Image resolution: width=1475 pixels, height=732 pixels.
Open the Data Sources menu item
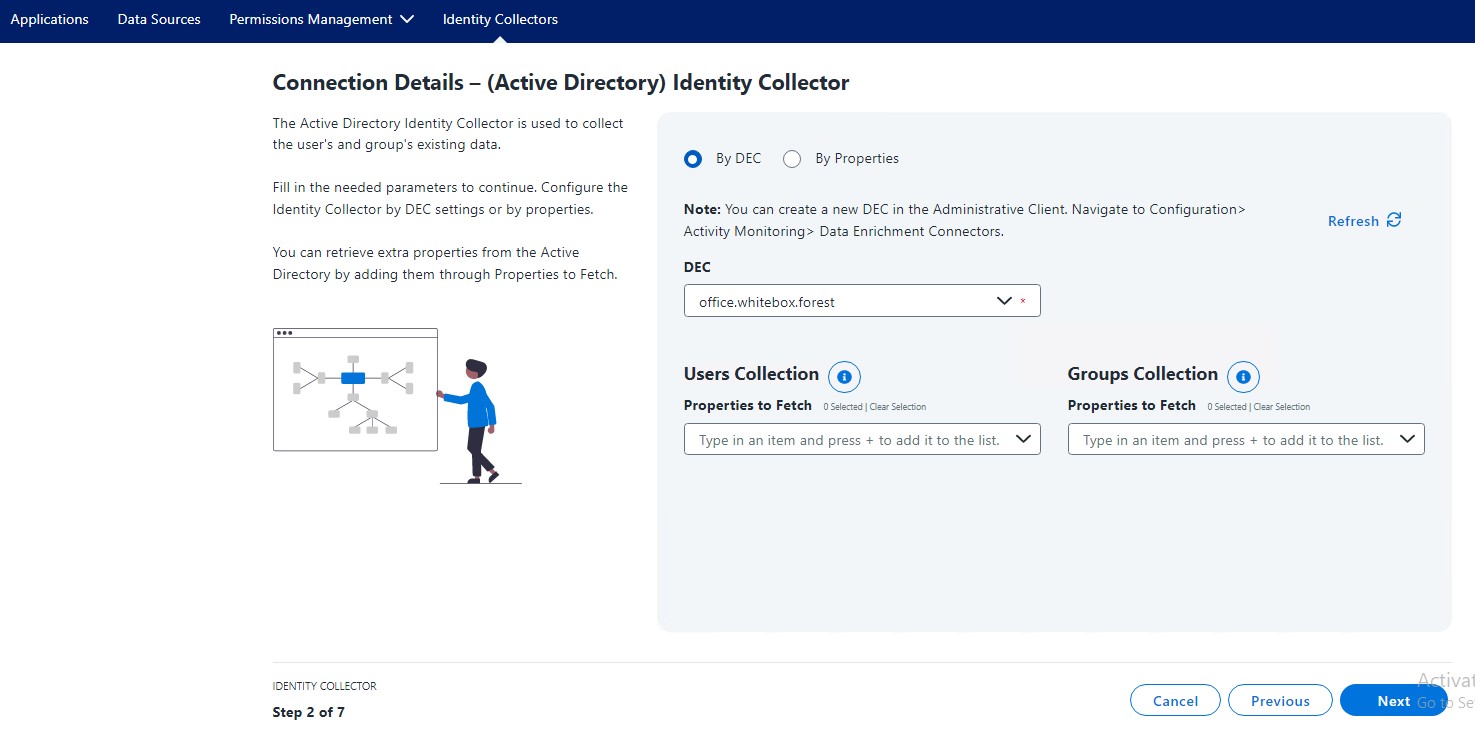[x=158, y=19]
